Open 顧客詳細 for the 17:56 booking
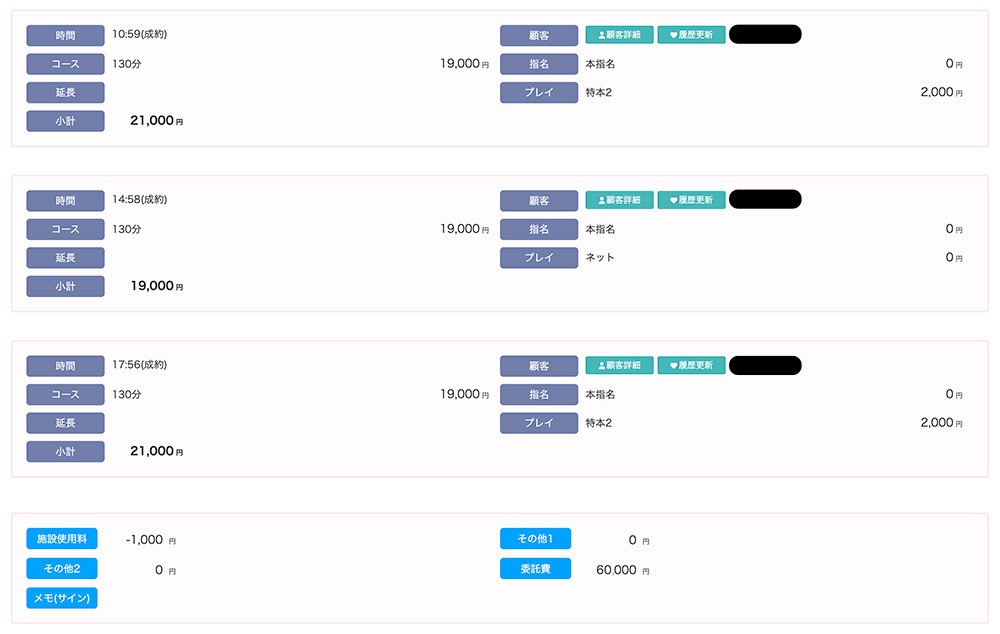The width and height of the screenshot is (1000, 634). tap(619, 366)
